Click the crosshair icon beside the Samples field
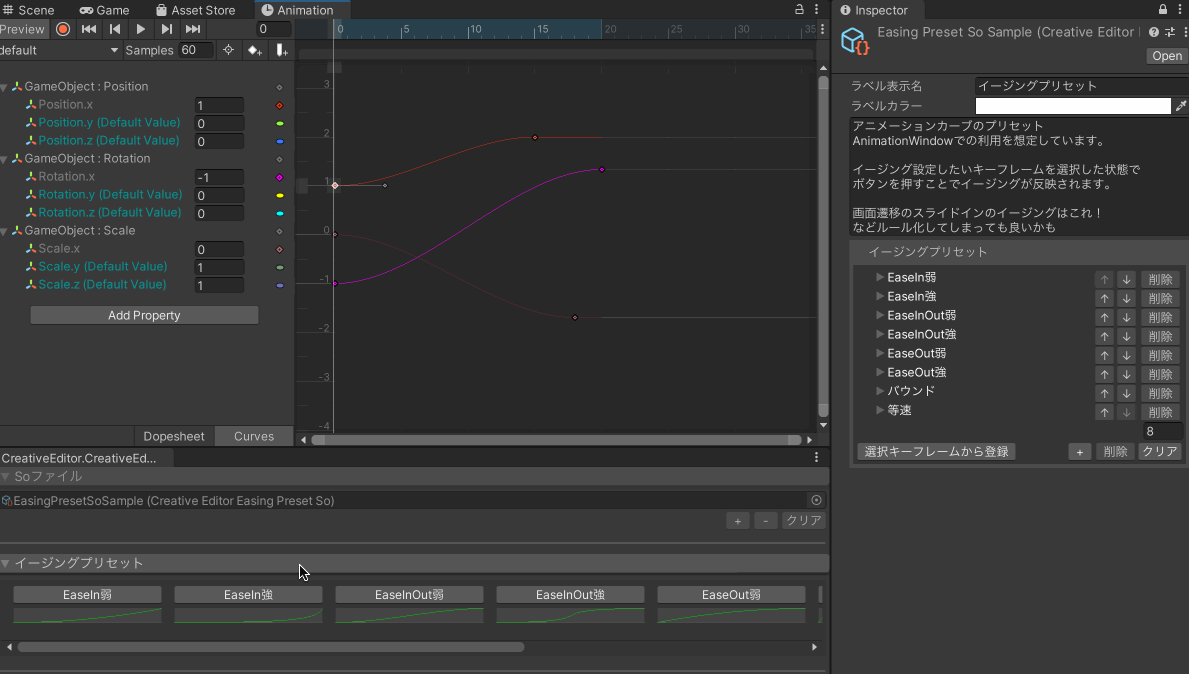This screenshot has height=674, width=1189. click(230, 50)
